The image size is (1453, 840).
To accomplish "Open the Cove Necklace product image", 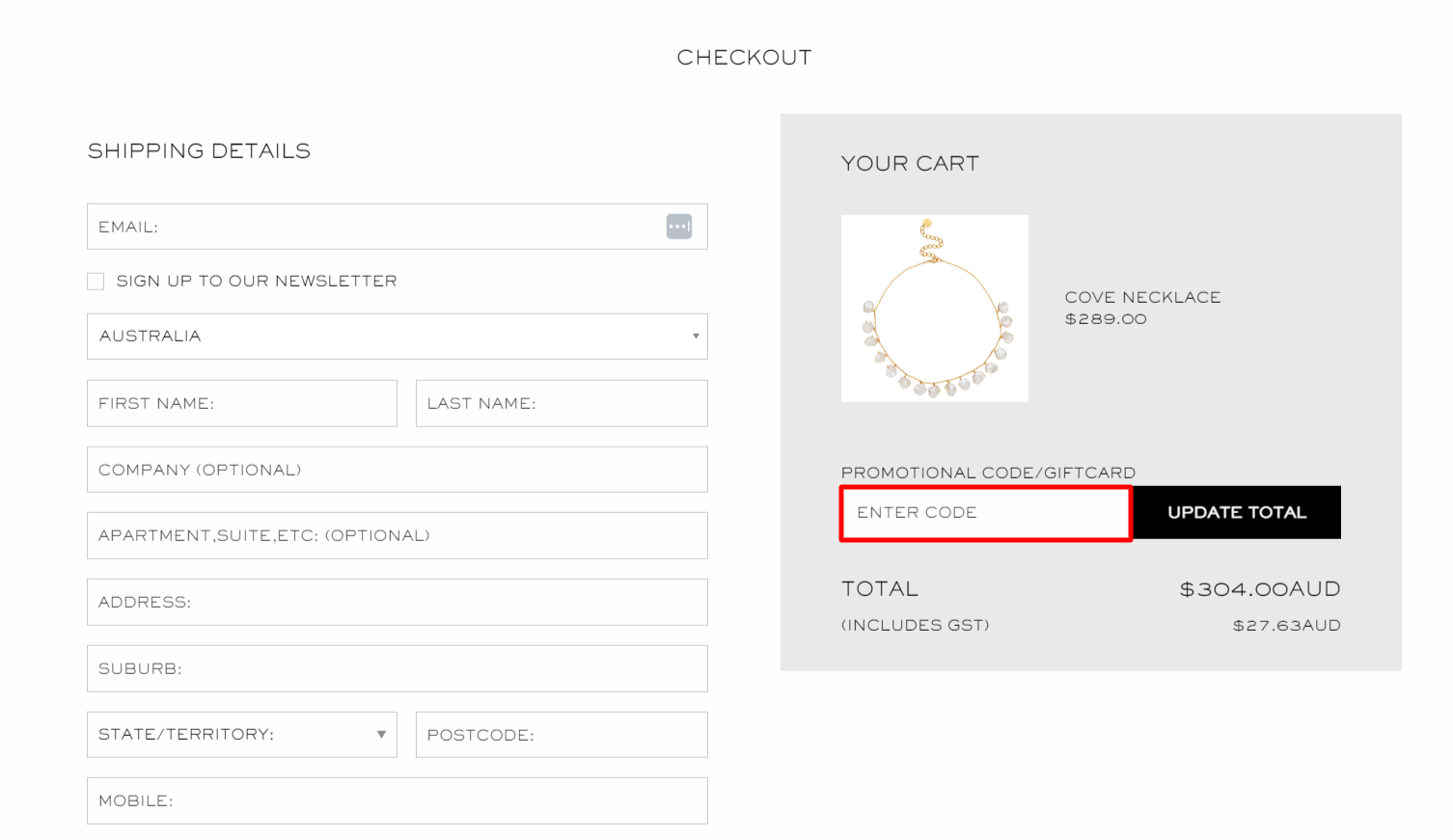I will (x=934, y=309).
